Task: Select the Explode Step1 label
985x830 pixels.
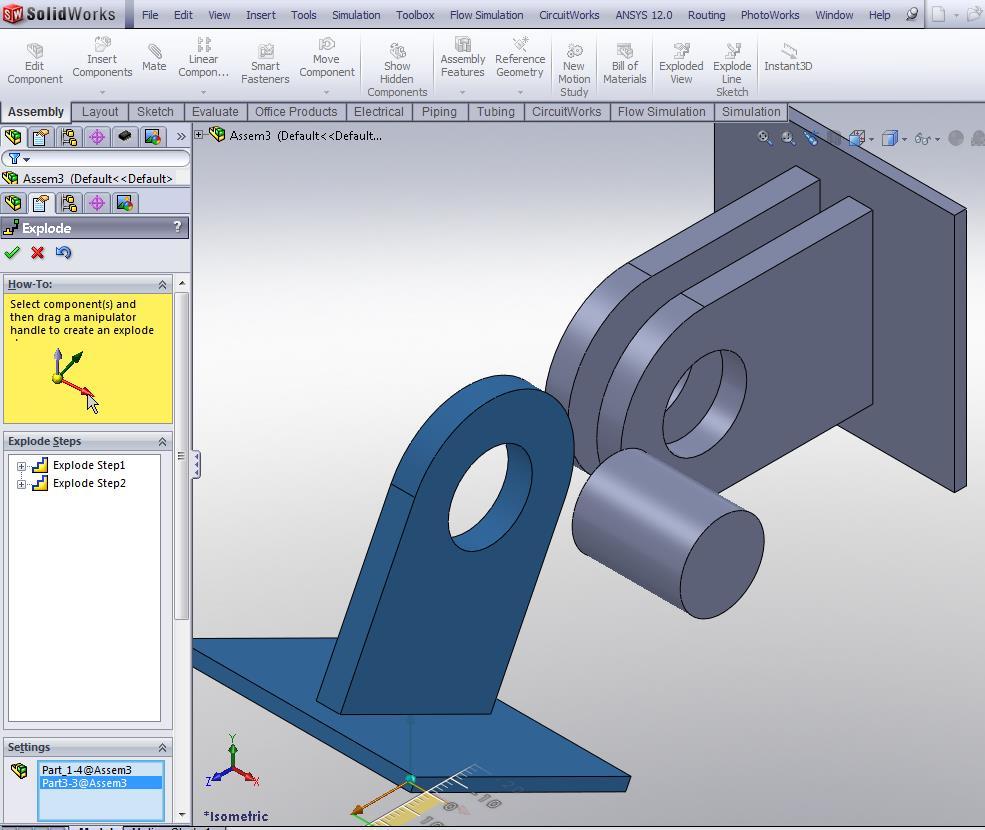Action: (89, 465)
